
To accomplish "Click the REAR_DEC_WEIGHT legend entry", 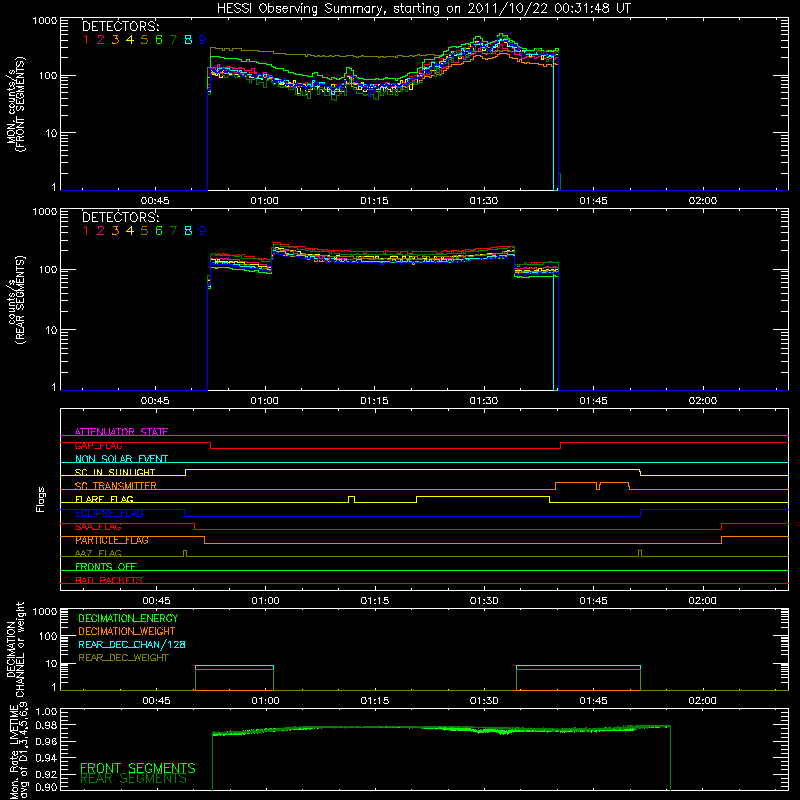I will pos(123,658).
